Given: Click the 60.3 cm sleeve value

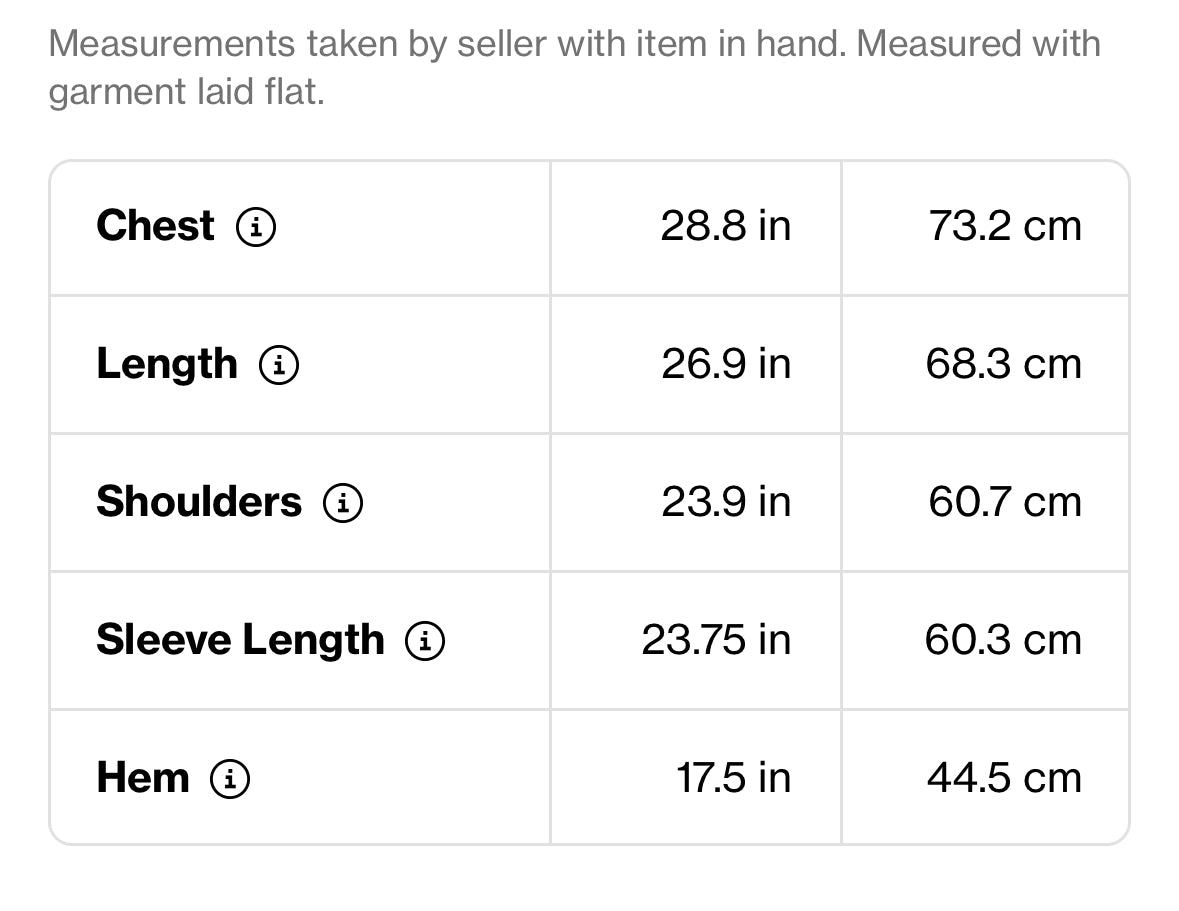Looking at the screenshot, I should (x=1004, y=640).
